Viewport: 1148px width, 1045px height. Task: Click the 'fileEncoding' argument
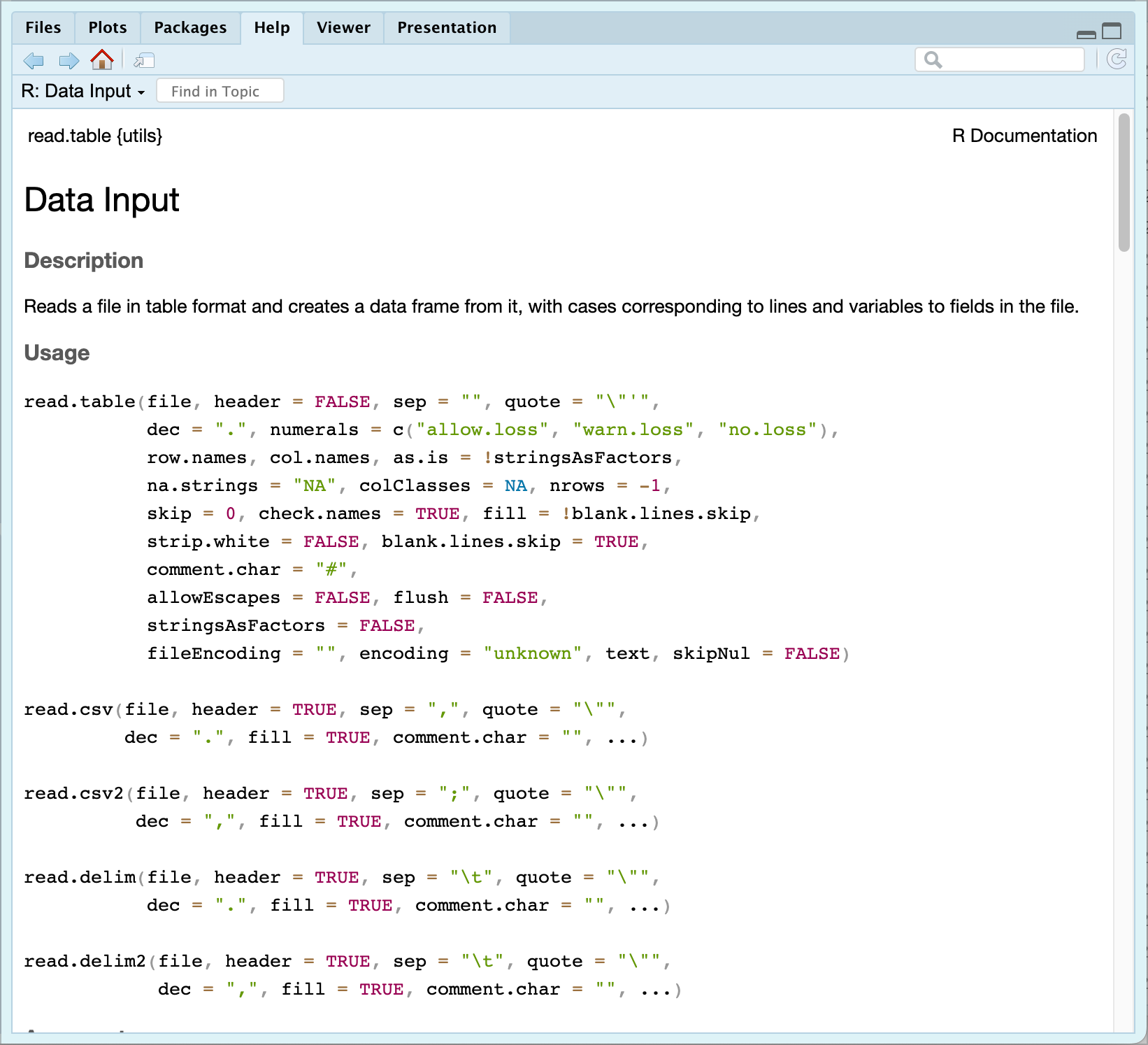[214, 653]
